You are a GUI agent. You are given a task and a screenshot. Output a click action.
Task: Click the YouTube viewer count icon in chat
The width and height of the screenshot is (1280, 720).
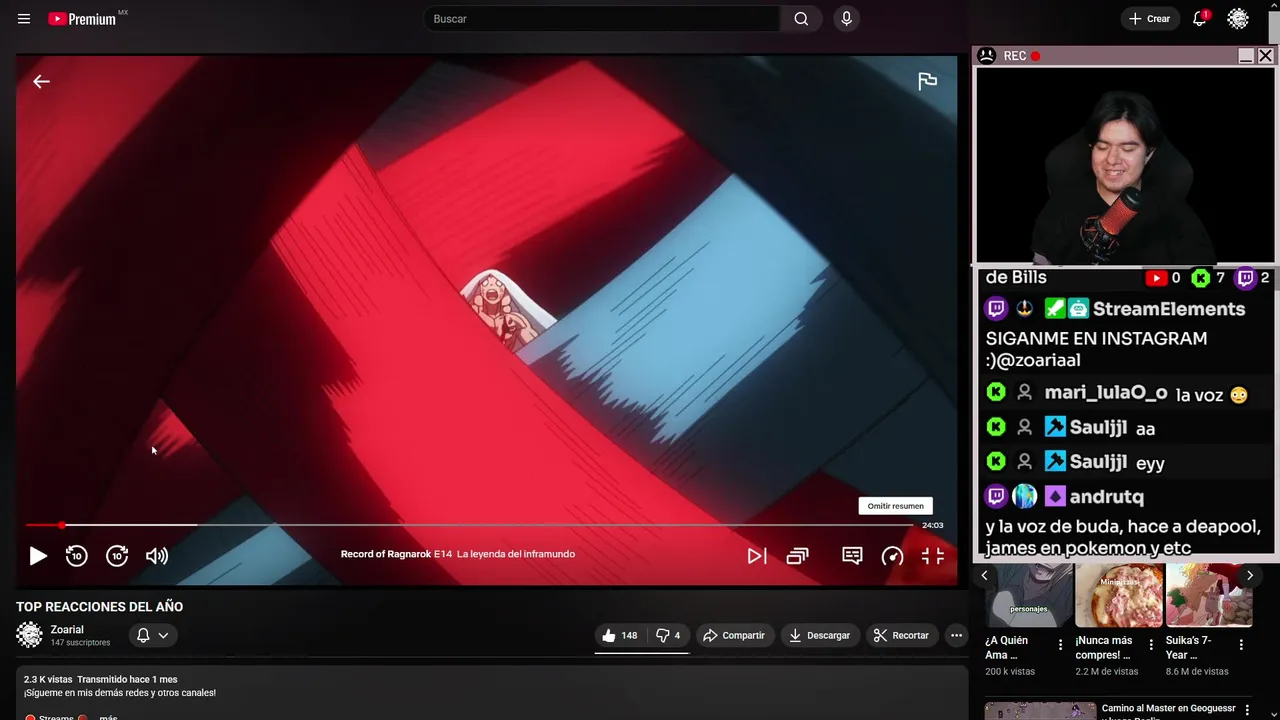(1156, 278)
